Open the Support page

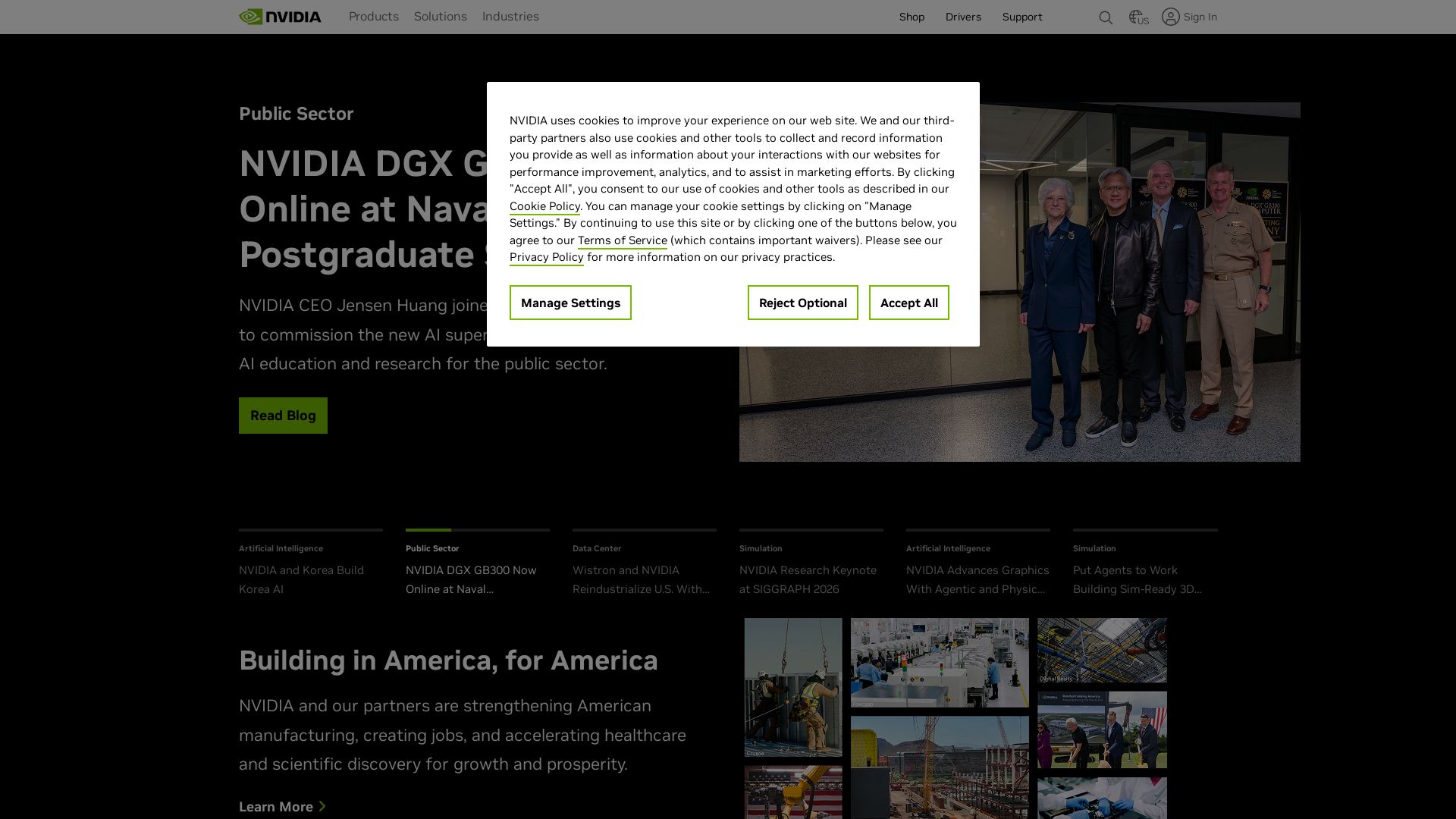(1022, 17)
